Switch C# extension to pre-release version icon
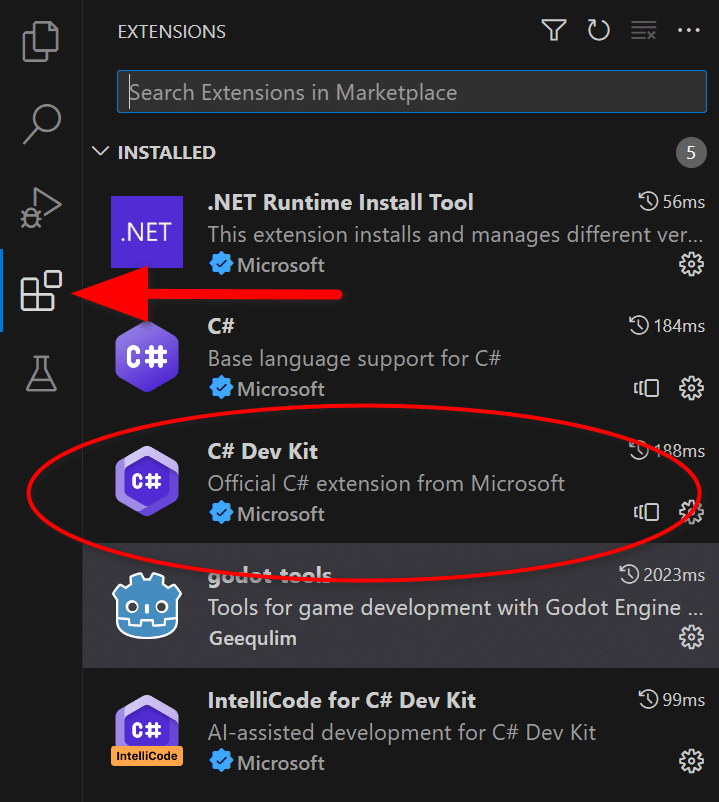The height and width of the screenshot is (802, 719). tap(646, 388)
